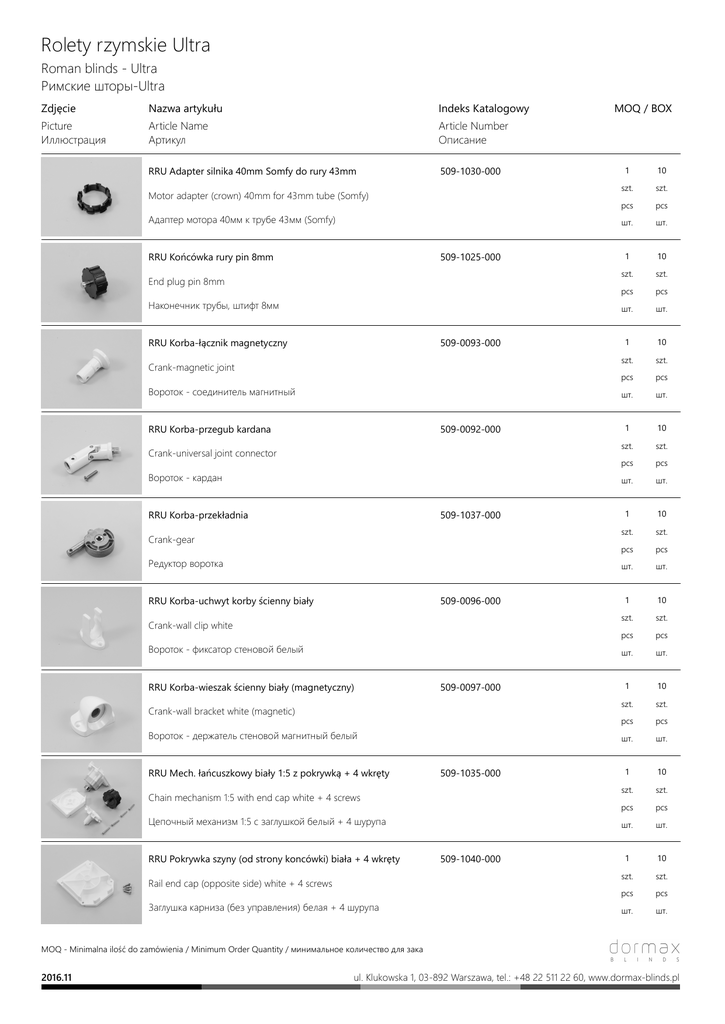Open the chain mechanism 1:5 product image
Image resolution: width=725 pixels, height=1024 pixels.
tap(91, 798)
